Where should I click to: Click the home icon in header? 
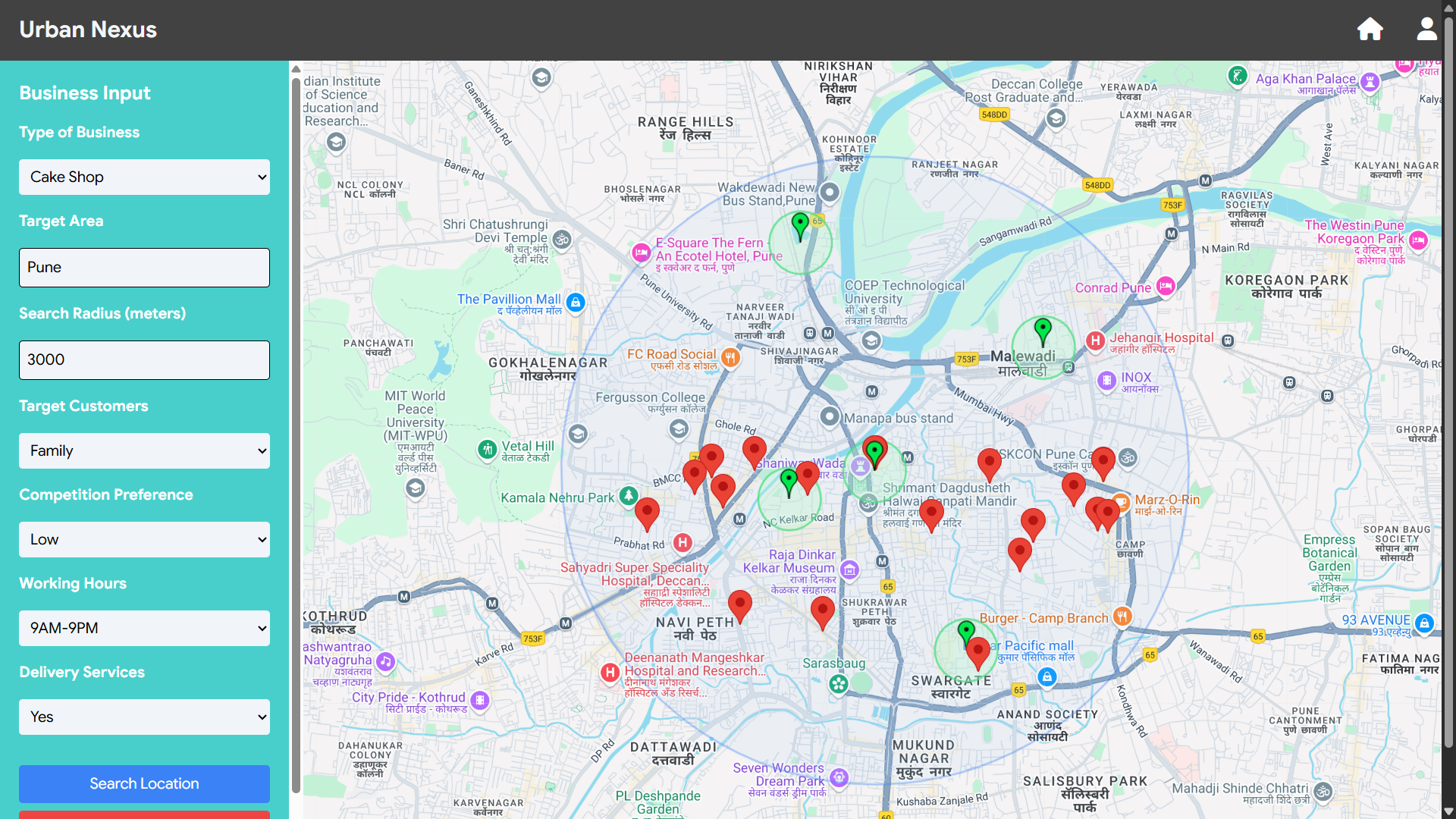pyautogui.click(x=1370, y=30)
